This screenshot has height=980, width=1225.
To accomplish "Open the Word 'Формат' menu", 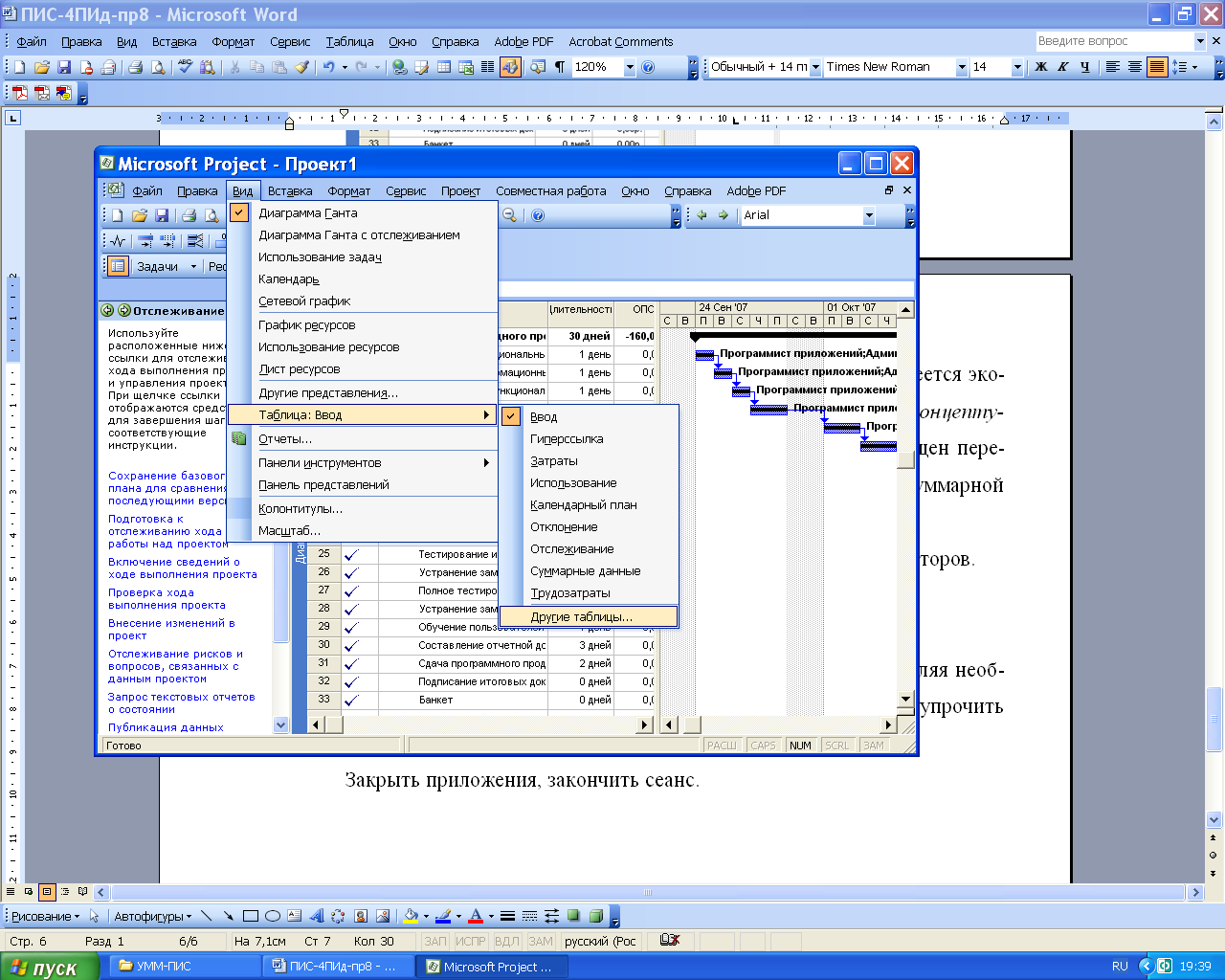I will coord(233,41).
